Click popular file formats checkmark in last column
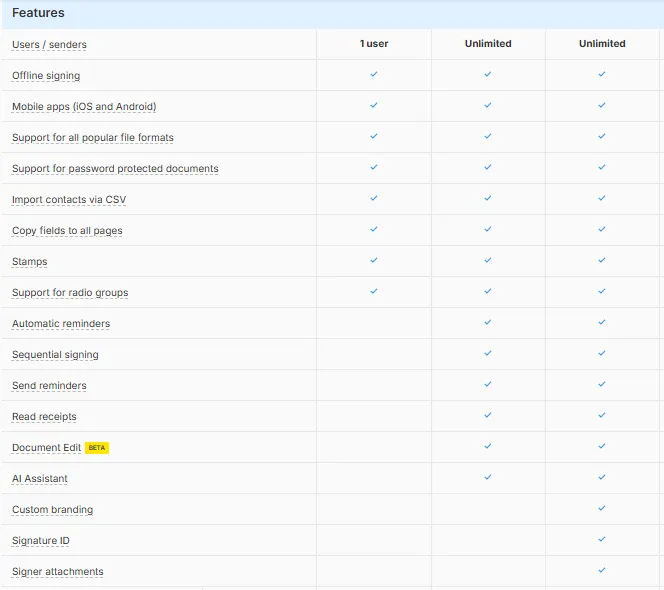 tap(602, 136)
